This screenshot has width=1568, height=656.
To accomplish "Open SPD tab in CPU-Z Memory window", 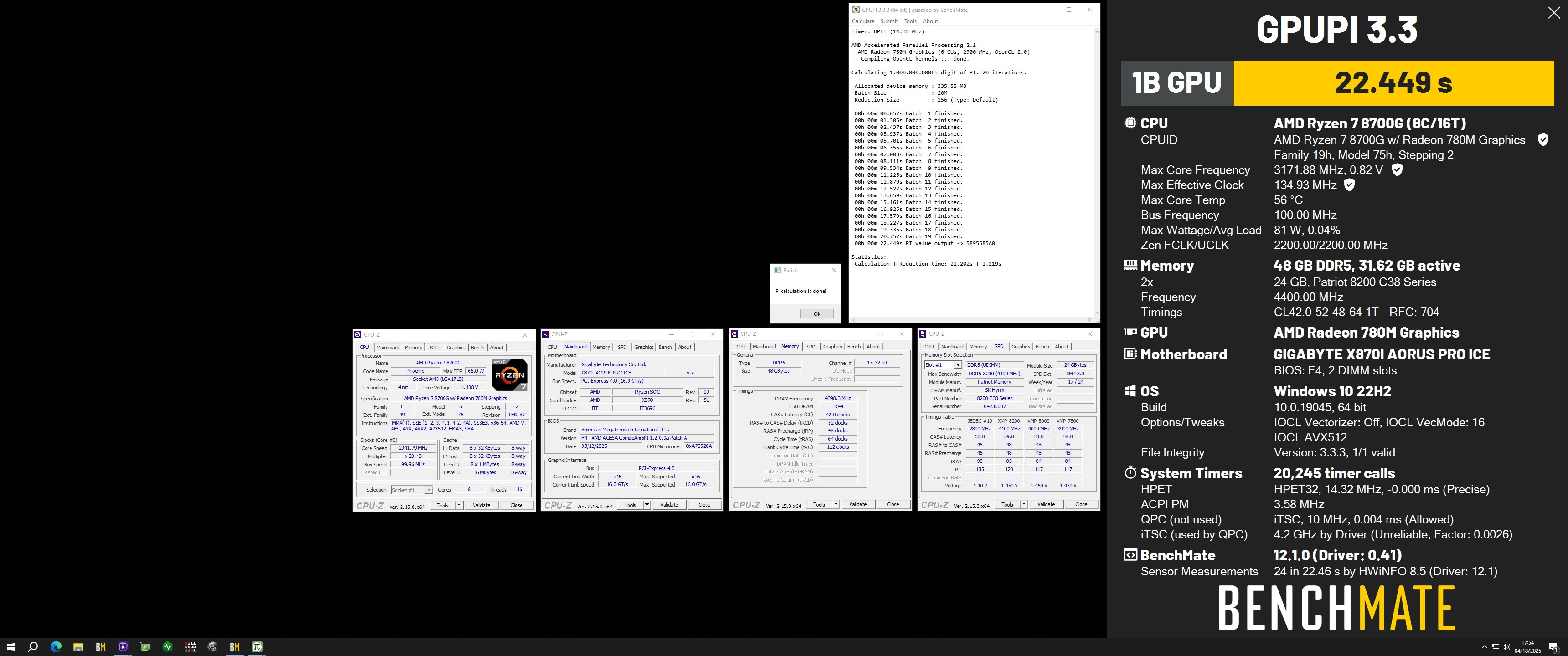I will tap(810, 346).
